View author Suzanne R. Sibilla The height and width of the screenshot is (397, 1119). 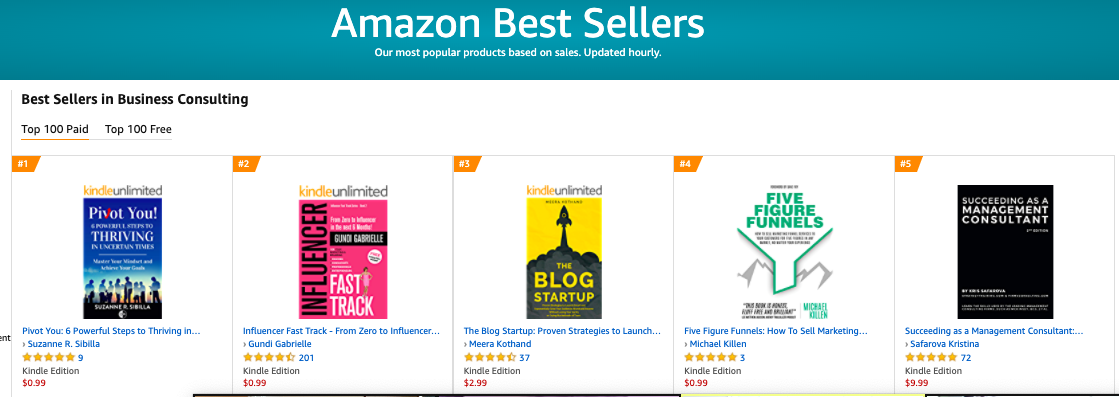(x=64, y=344)
